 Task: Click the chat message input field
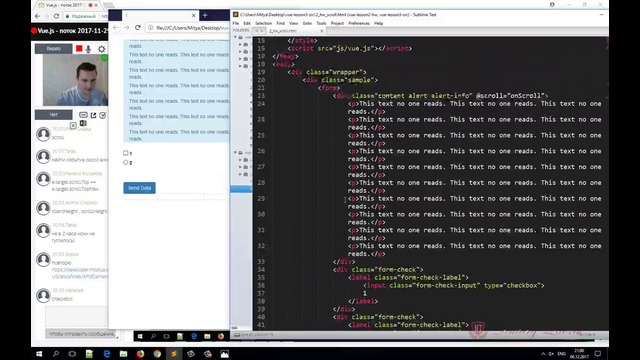click(x=76, y=316)
